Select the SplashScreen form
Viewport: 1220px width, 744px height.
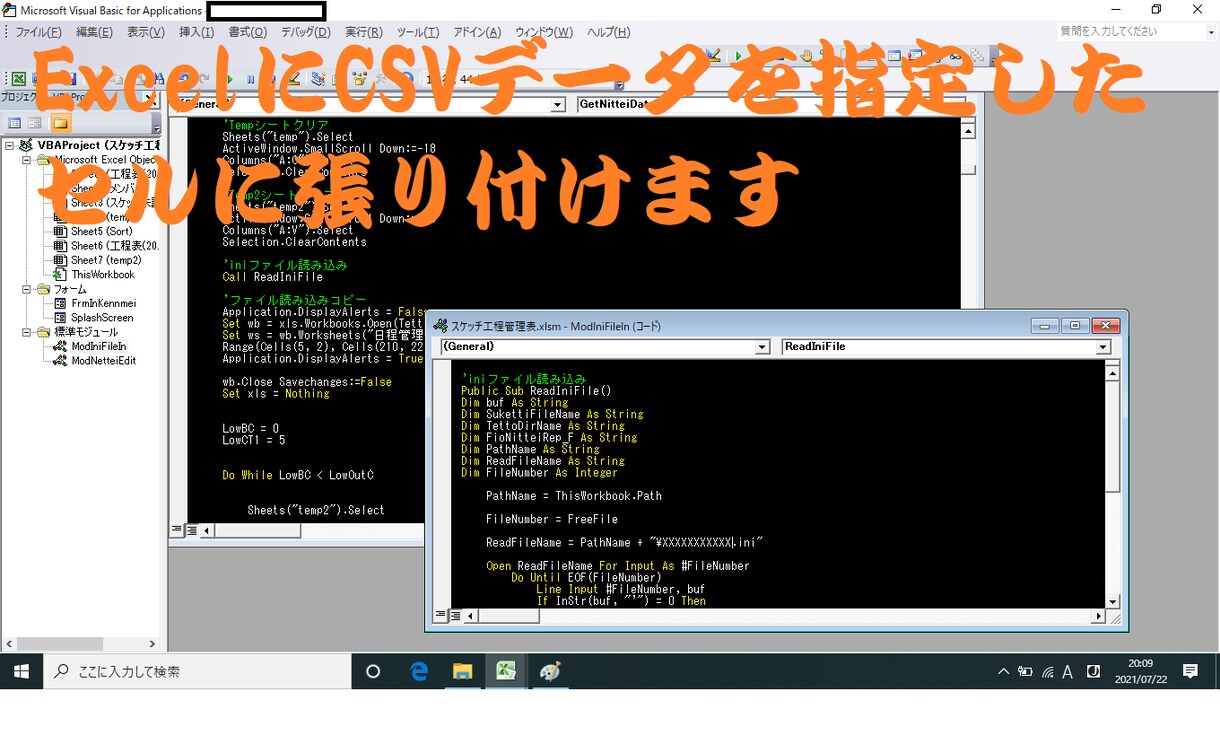(x=101, y=317)
